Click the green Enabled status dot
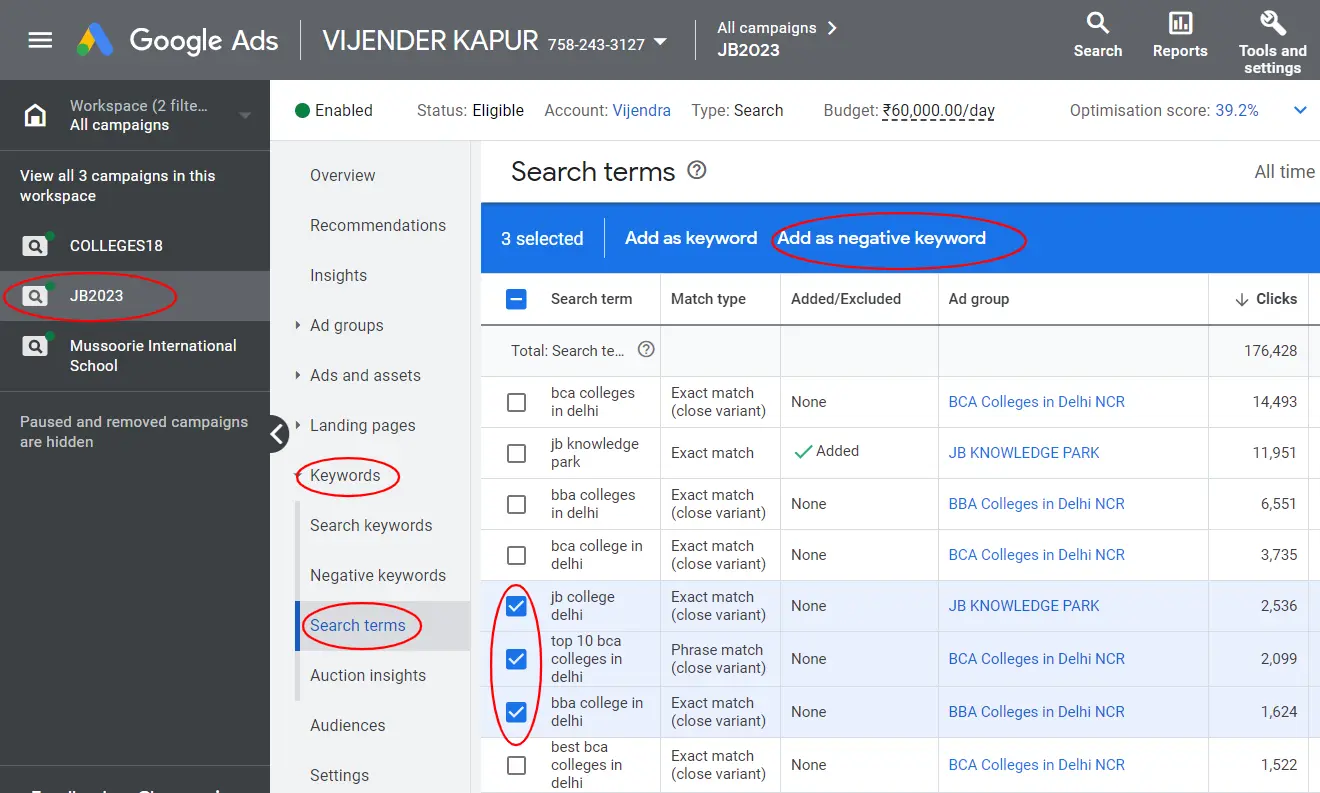This screenshot has width=1320, height=793. [x=302, y=110]
